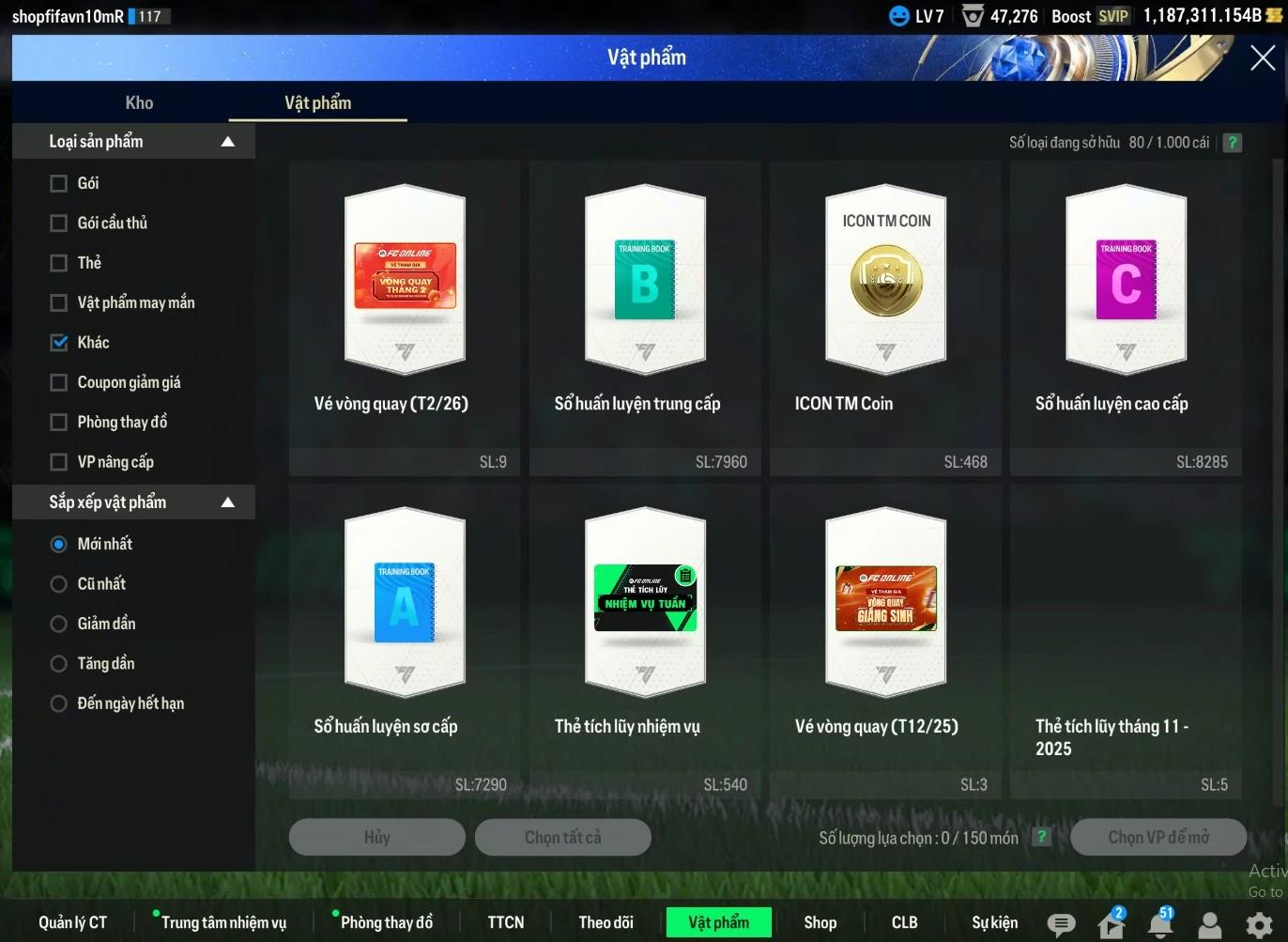Click the top bar smiley face icon
Image resolution: width=1288 pixels, height=942 pixels.
898,16
